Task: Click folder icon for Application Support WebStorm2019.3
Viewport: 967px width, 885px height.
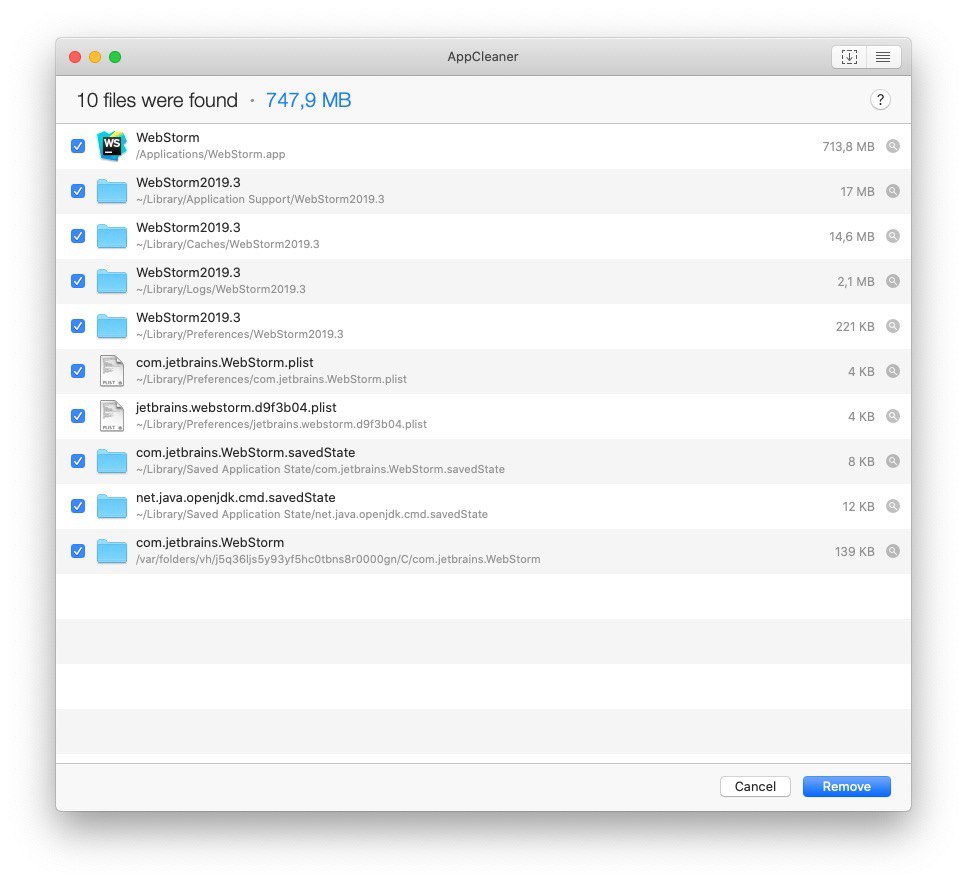Action: pos(112,191)
